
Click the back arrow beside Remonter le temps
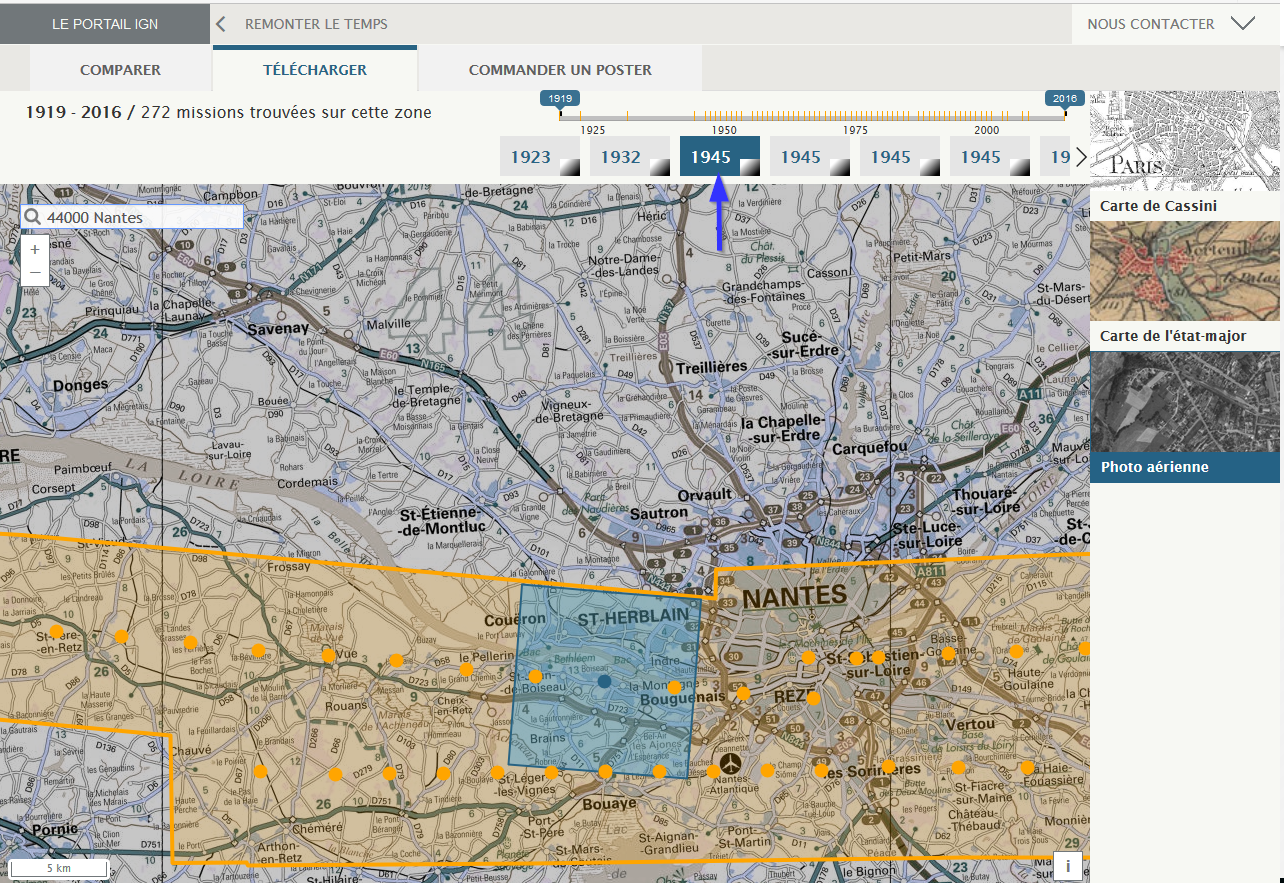click(x=221, y=23)
